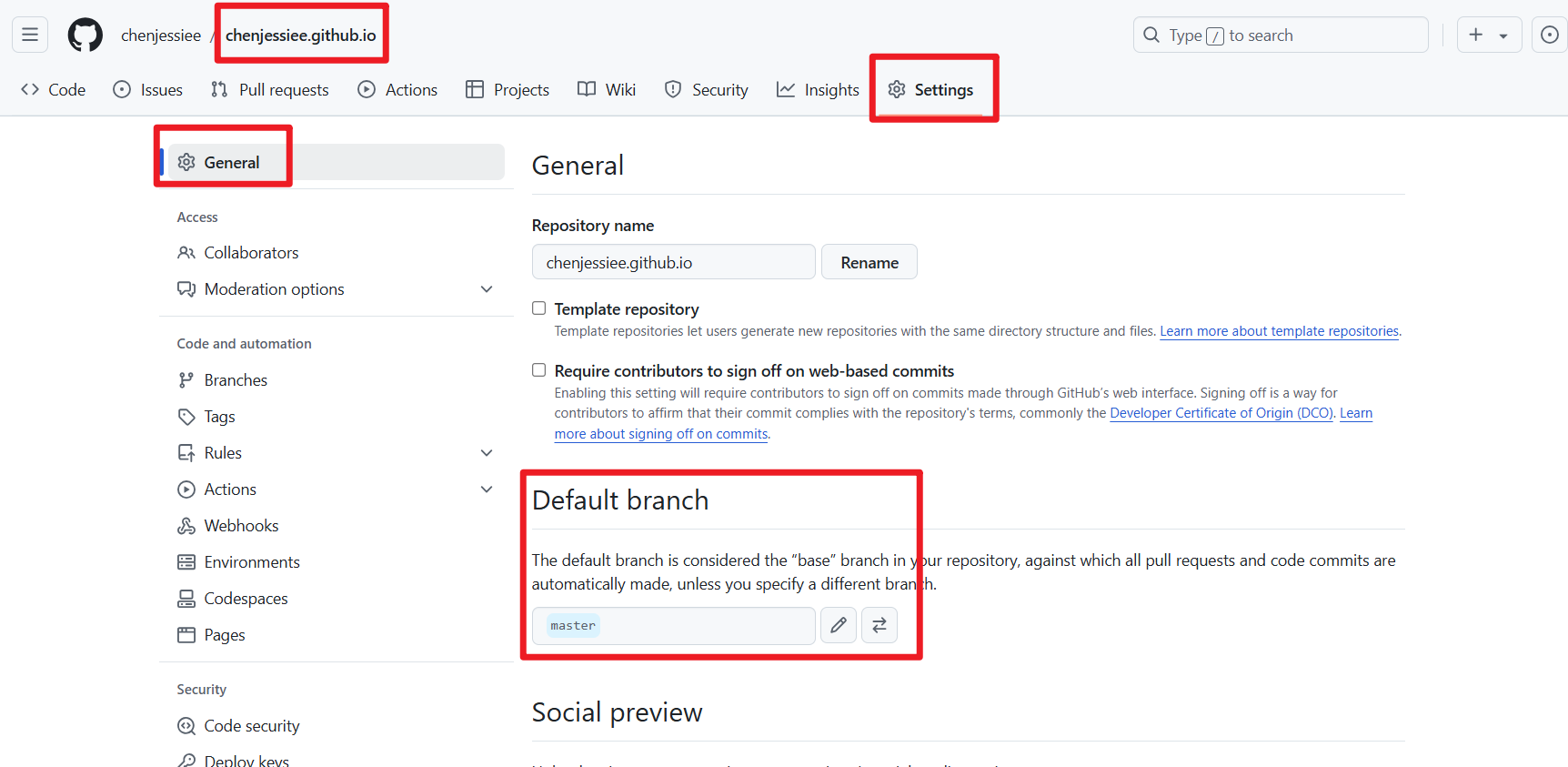Image resolution: width=1568 pixels, height=767 pixels.
Task: Select the Settings tab
Action: tap(931, 89)
